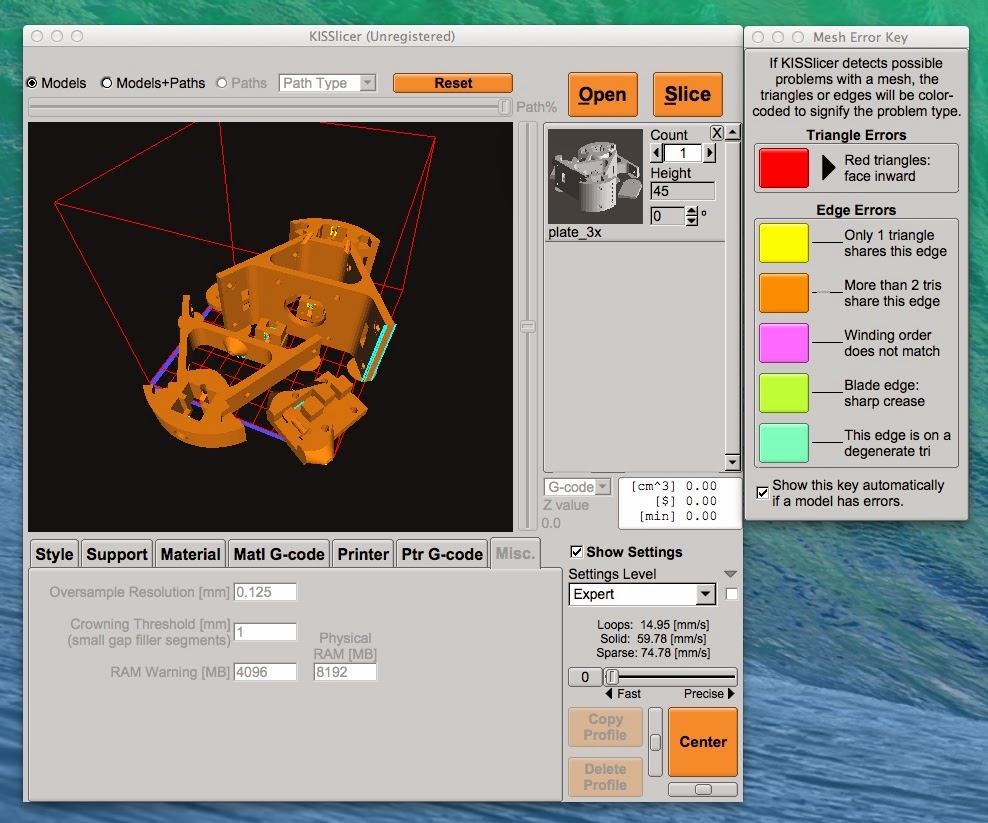Viewport: 988px width, 823px height.
Task: Close the Mesh Error Key window
Action: (758, 37)
